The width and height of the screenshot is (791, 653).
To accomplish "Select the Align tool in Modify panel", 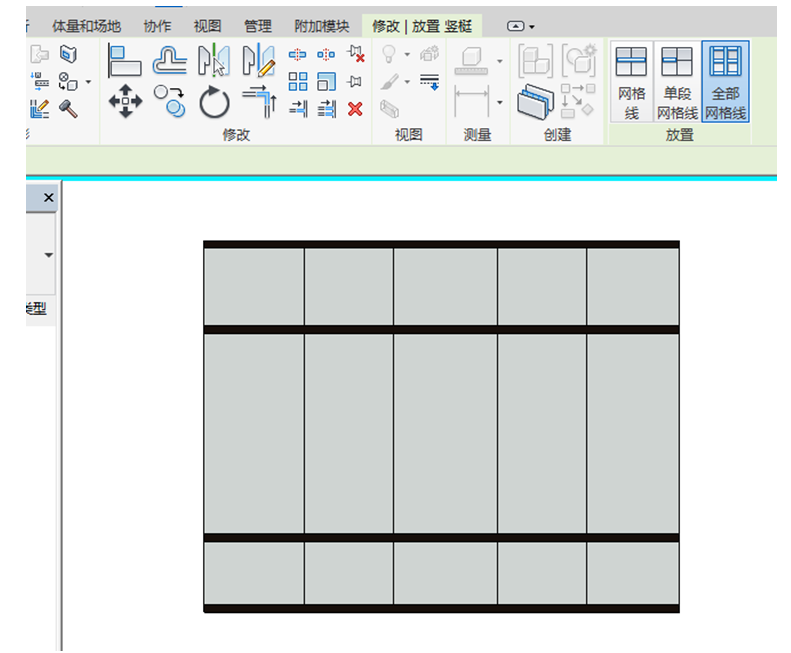I will [x=124, y=61].
